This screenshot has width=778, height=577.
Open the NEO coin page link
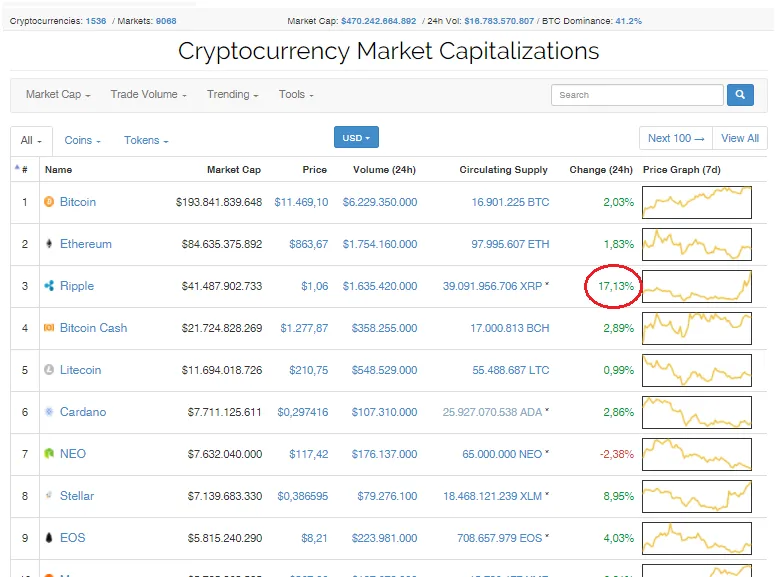point(72,453)
